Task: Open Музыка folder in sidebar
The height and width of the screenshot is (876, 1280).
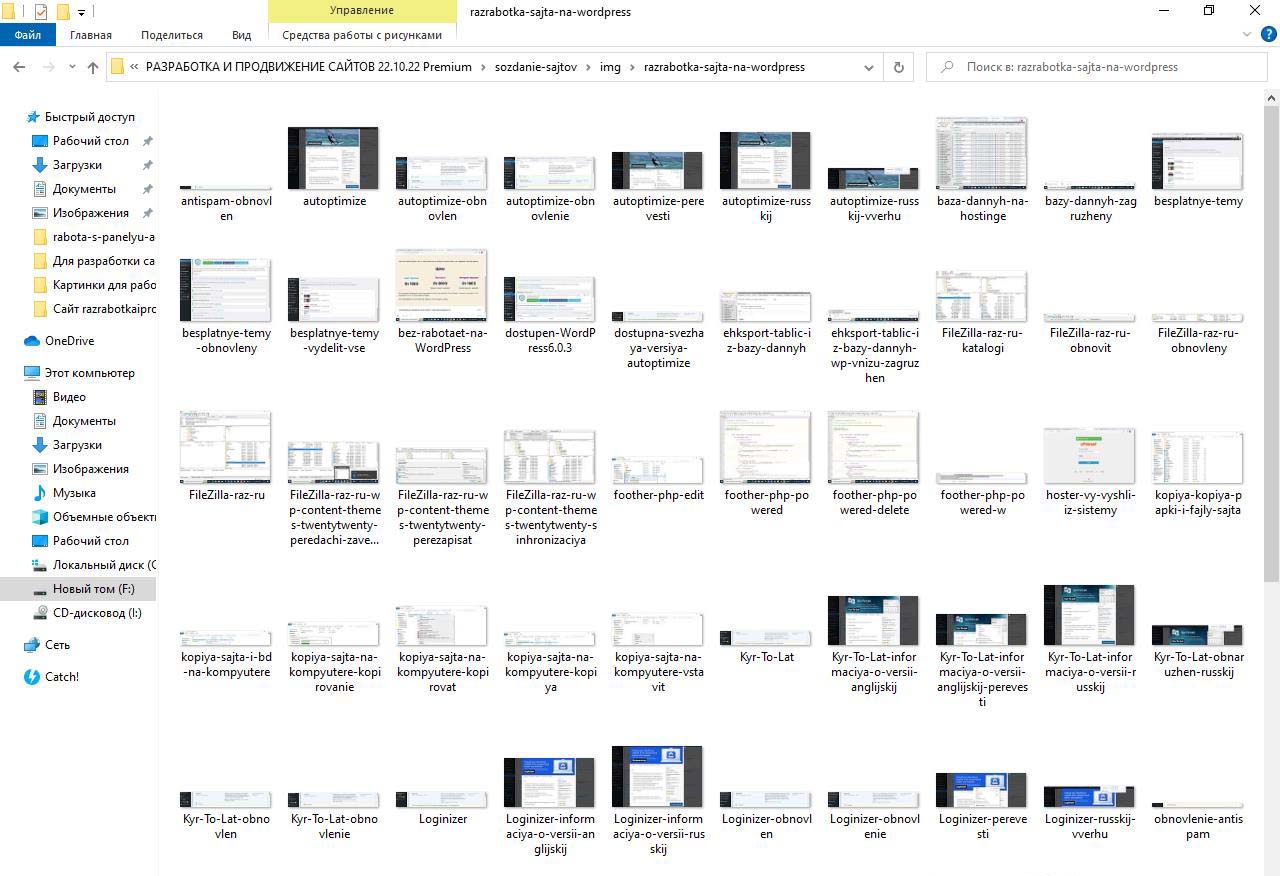Action: (x=74, y=493)
